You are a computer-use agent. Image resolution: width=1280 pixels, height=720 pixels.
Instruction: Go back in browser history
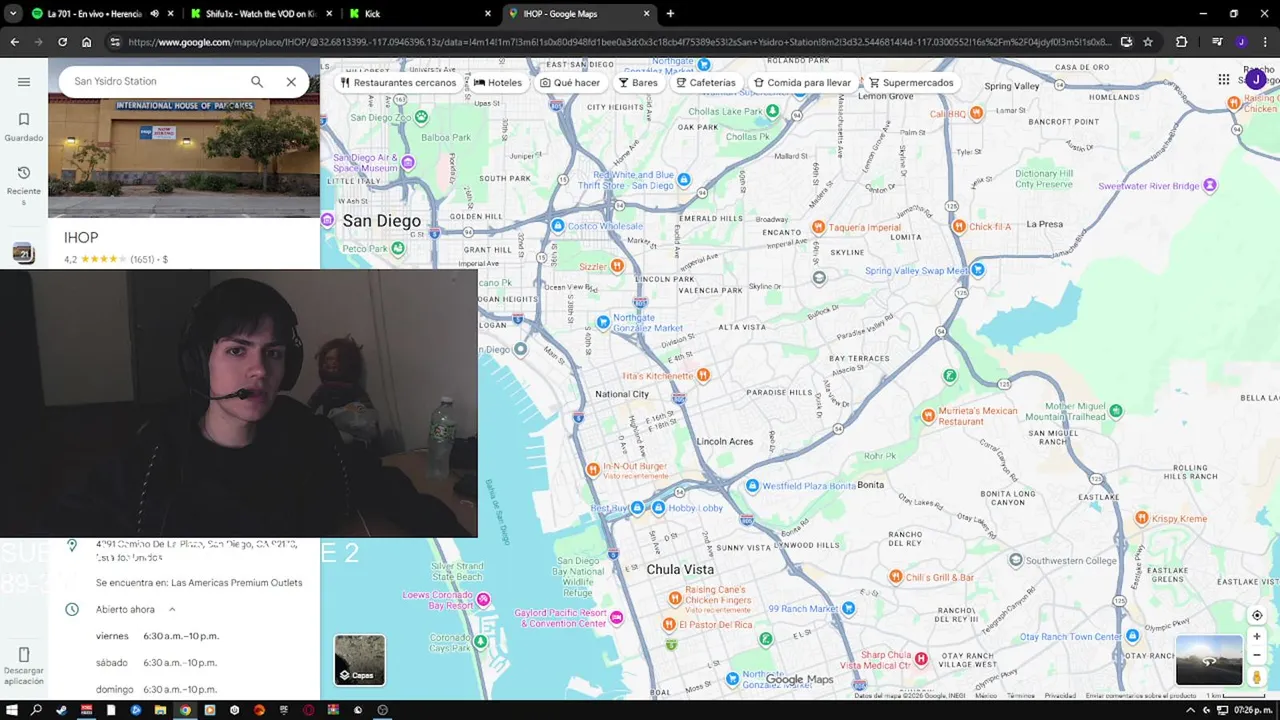pos(14,42)
